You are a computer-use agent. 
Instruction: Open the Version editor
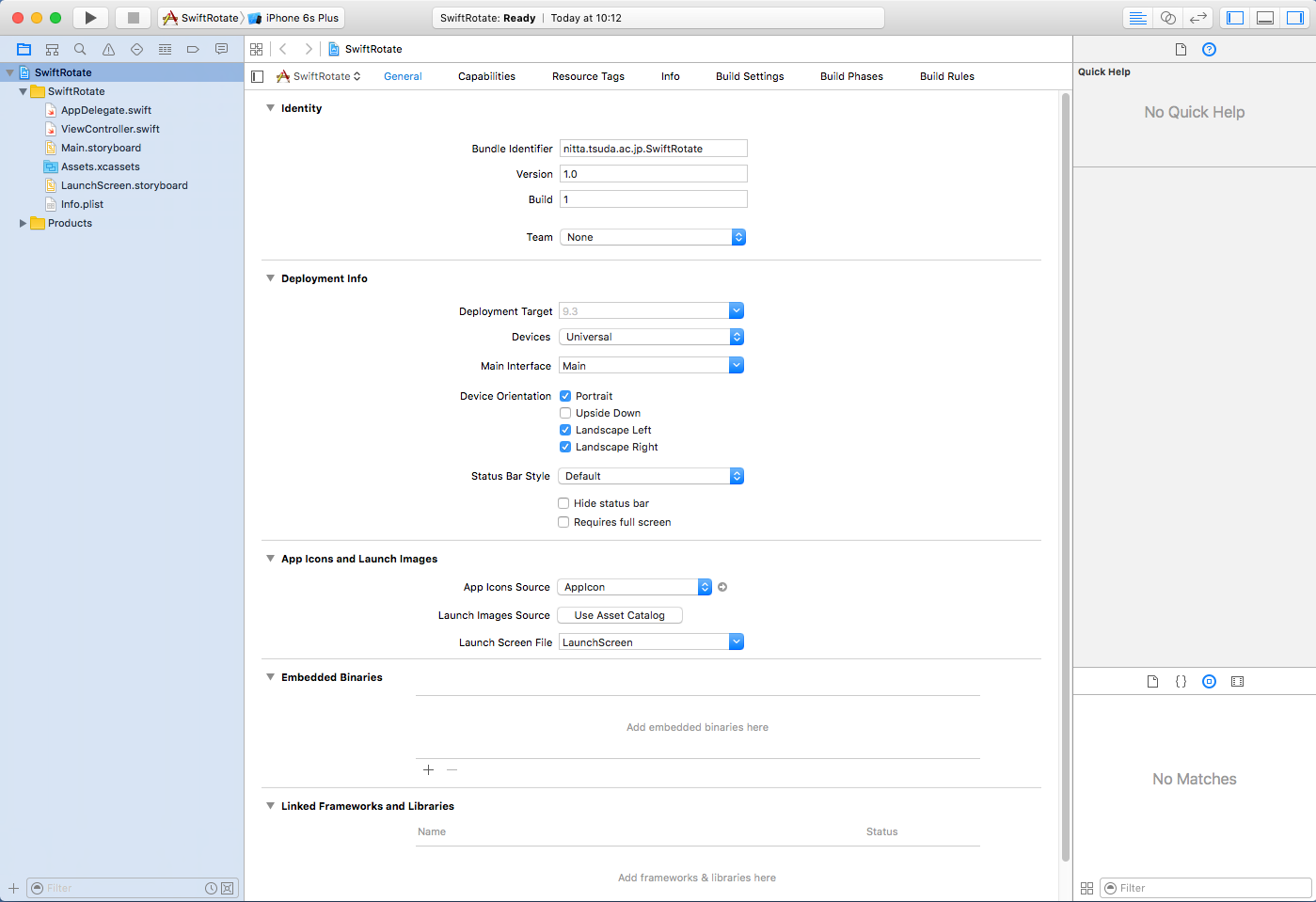tap(1197, 18)
